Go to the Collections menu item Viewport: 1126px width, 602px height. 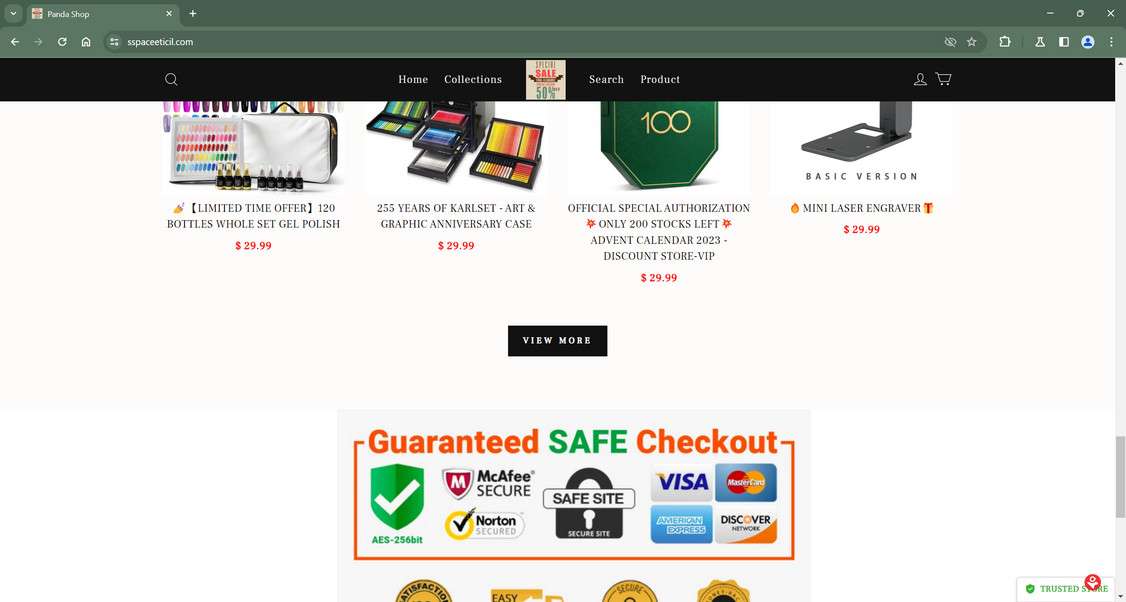pyautogui.click(x=473, y=79)
